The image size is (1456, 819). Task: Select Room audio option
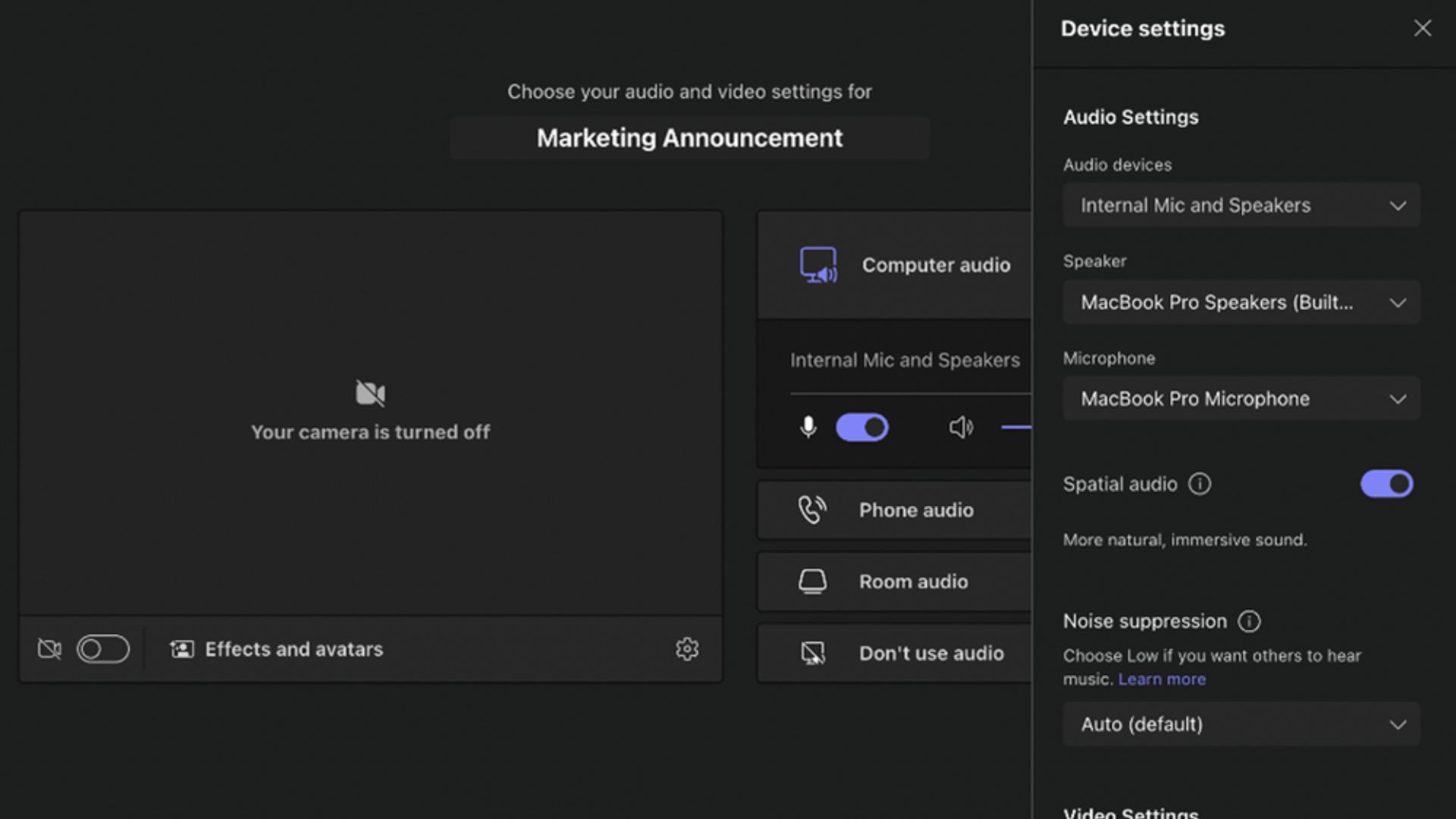click(894, 582)
